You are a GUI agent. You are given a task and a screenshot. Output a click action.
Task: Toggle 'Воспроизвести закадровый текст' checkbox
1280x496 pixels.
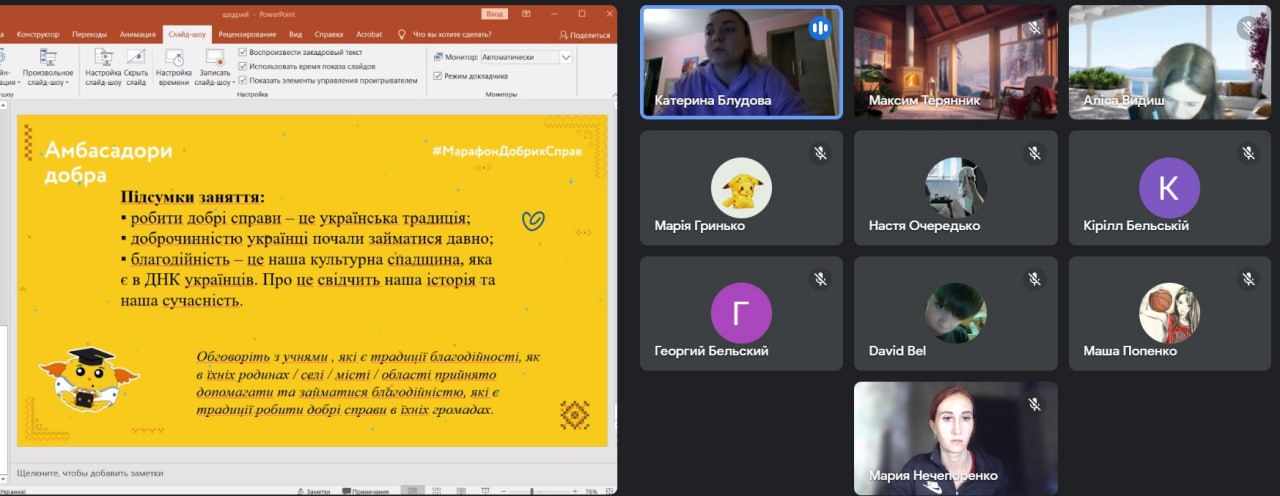[x=243, y=51]
